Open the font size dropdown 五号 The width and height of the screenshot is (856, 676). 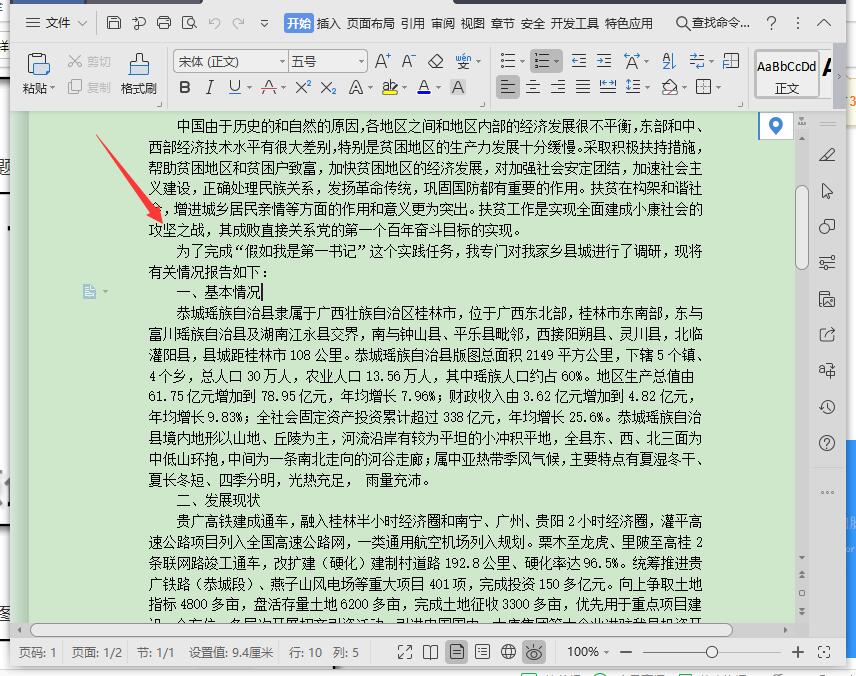328,62
